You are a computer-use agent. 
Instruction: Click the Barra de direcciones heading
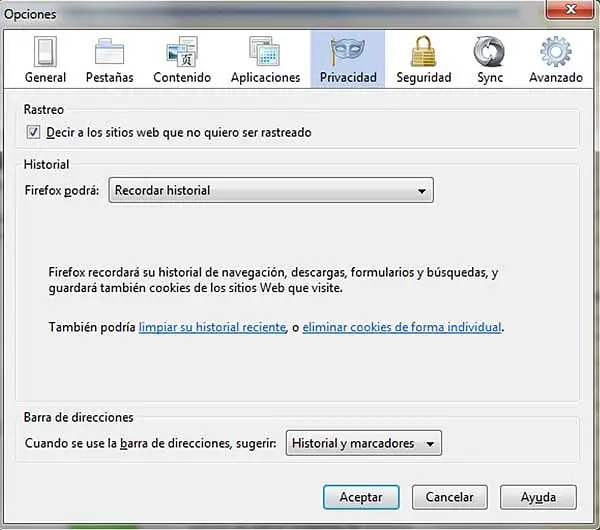[x=78, y=417]
